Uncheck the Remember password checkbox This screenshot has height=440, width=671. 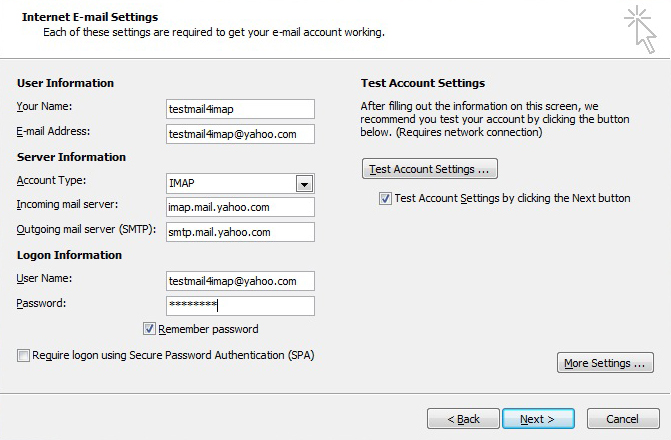[x=149, y=329]
